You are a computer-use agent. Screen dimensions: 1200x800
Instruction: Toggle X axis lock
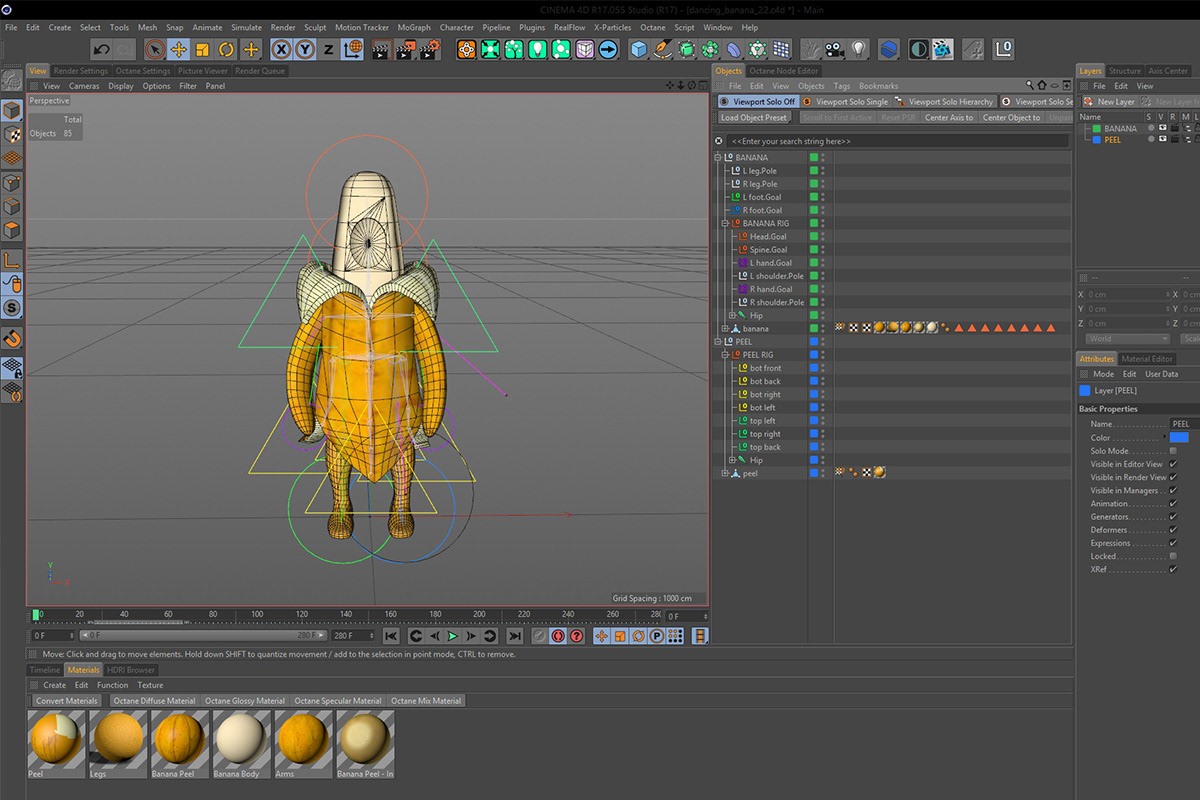coord(281,49)
